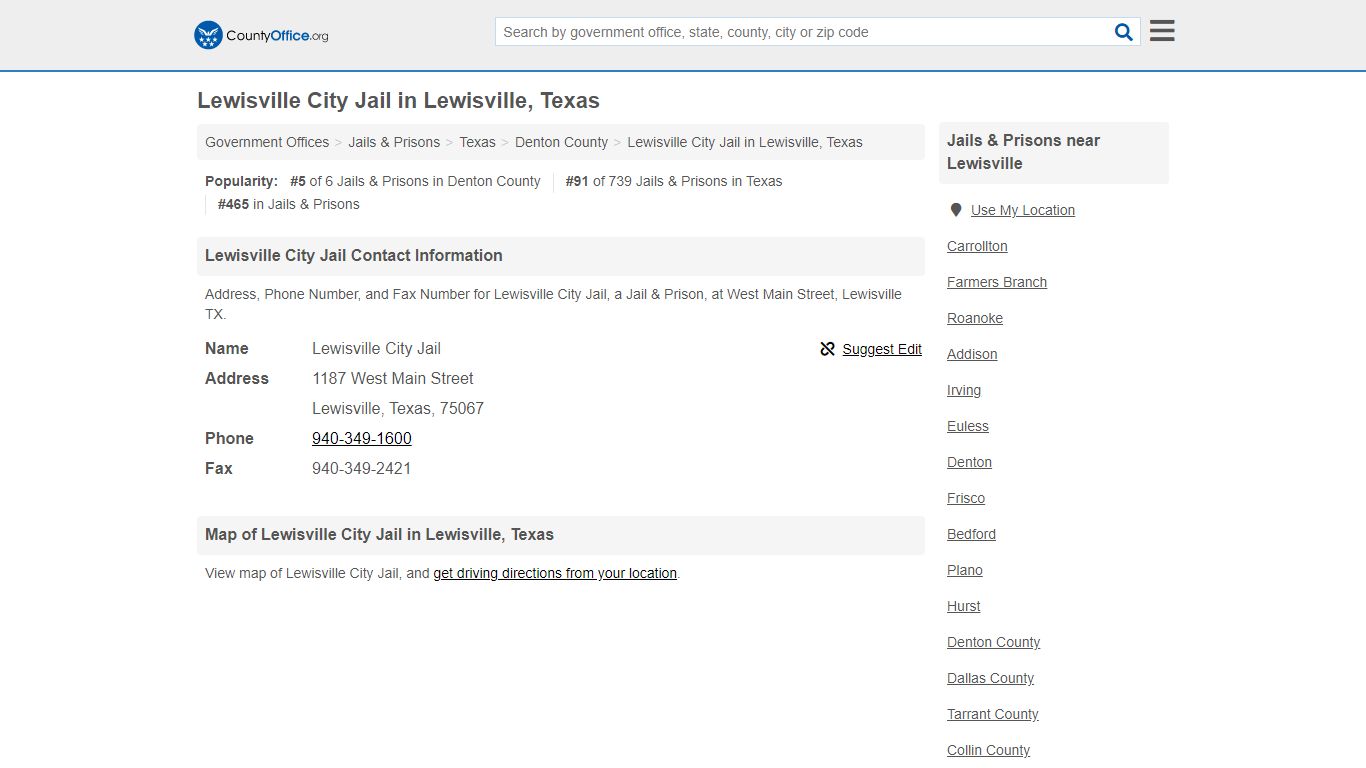Click the CountyOffice.org logo
Viewport: 1366px width, 768px height.
[261, 35]
